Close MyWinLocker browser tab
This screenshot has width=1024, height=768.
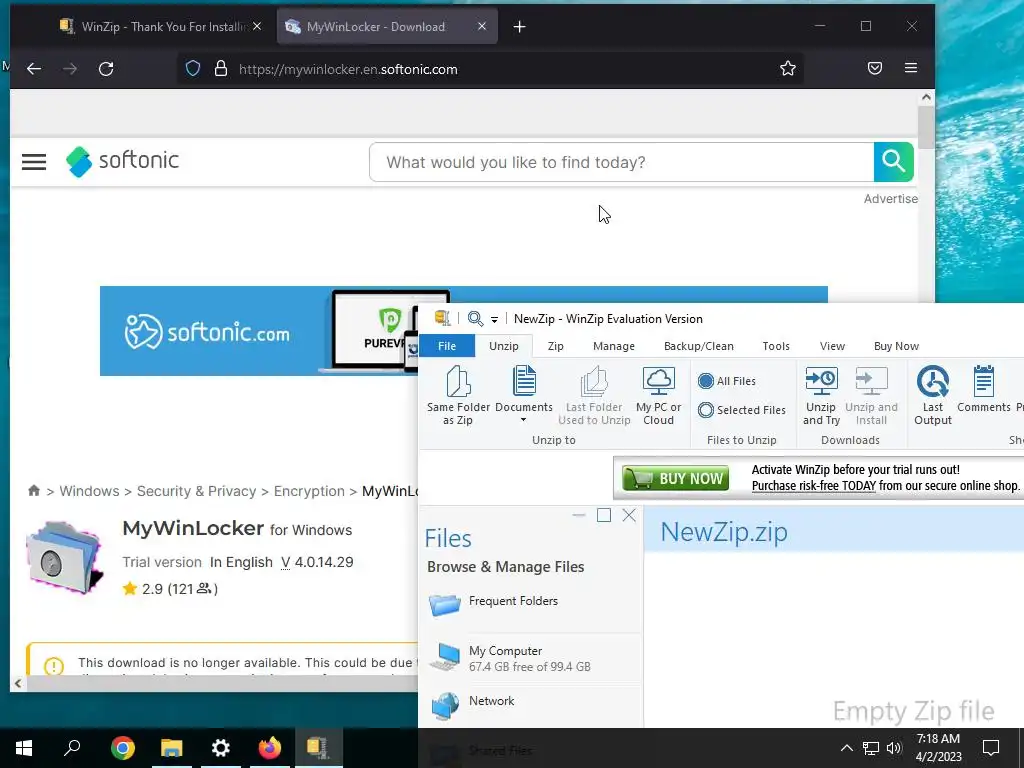482,26
